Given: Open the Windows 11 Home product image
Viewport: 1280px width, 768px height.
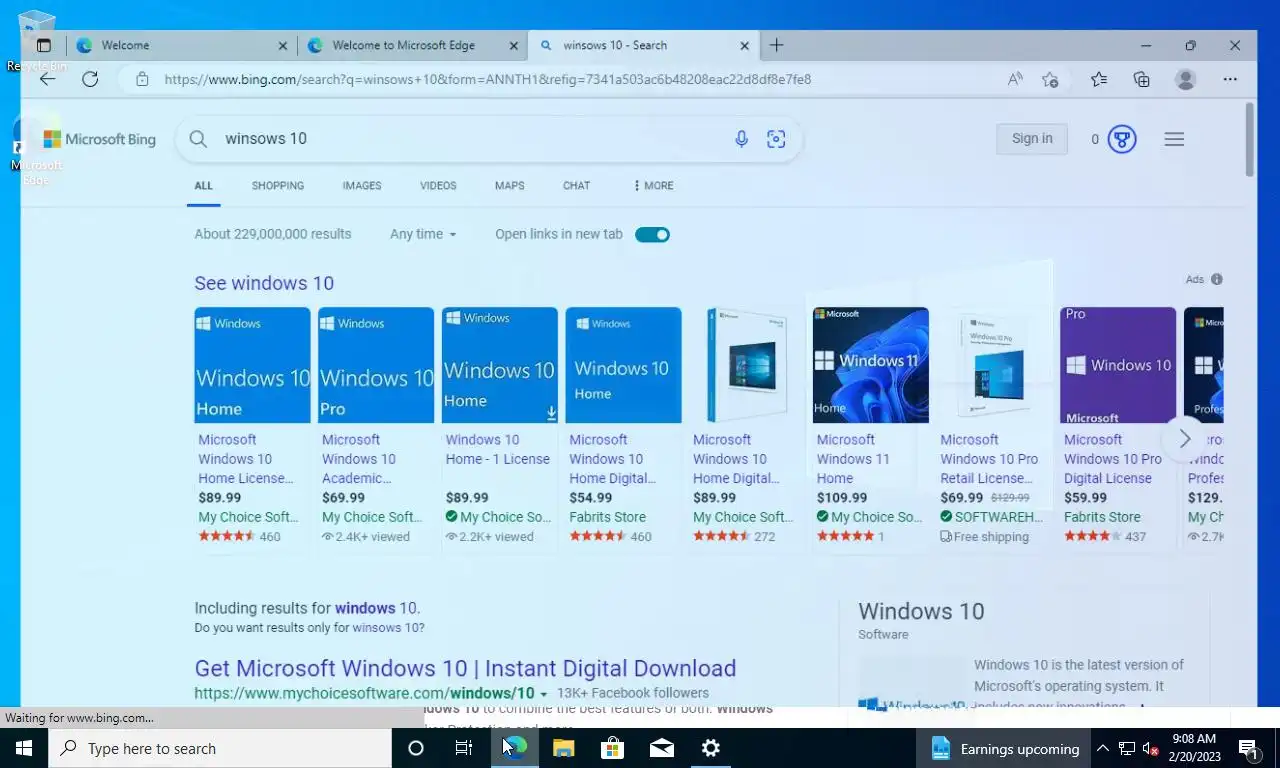Looking at the screenshot, I should (x=871, y=365).
